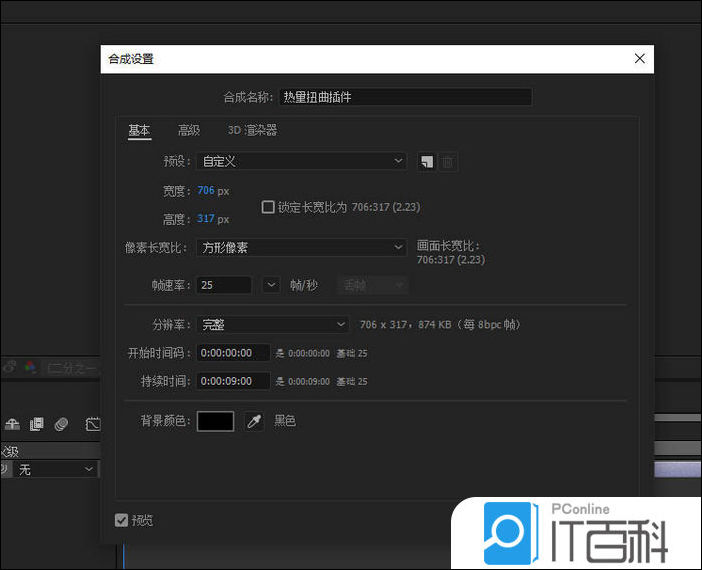Image resolution: width=702 pixels, height=570 pixels.
Task: Open the 预设 dropdown
Action: pyautogui.click(x=301, y=161)
